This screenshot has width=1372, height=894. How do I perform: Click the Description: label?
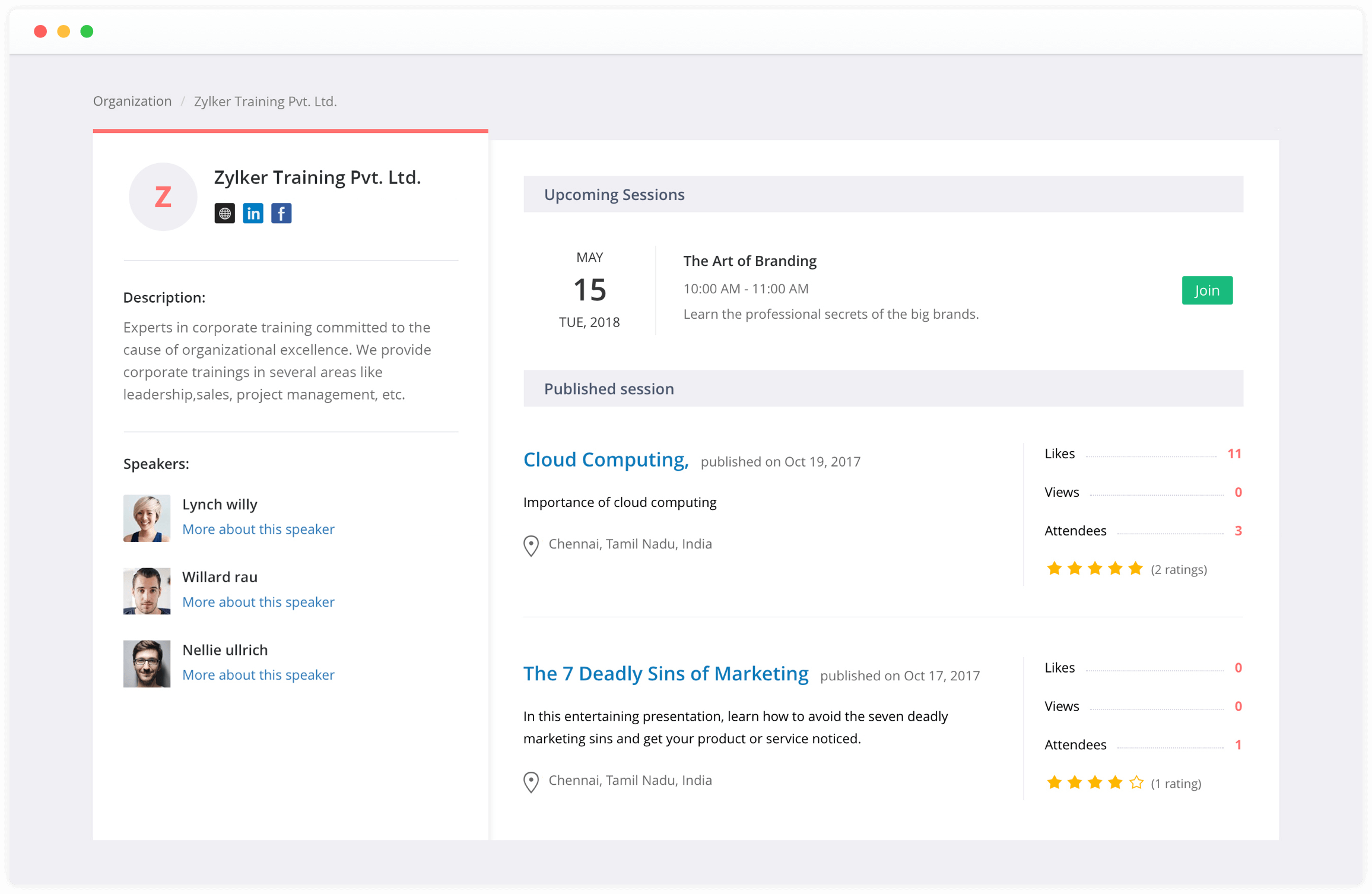pos(164,297)
